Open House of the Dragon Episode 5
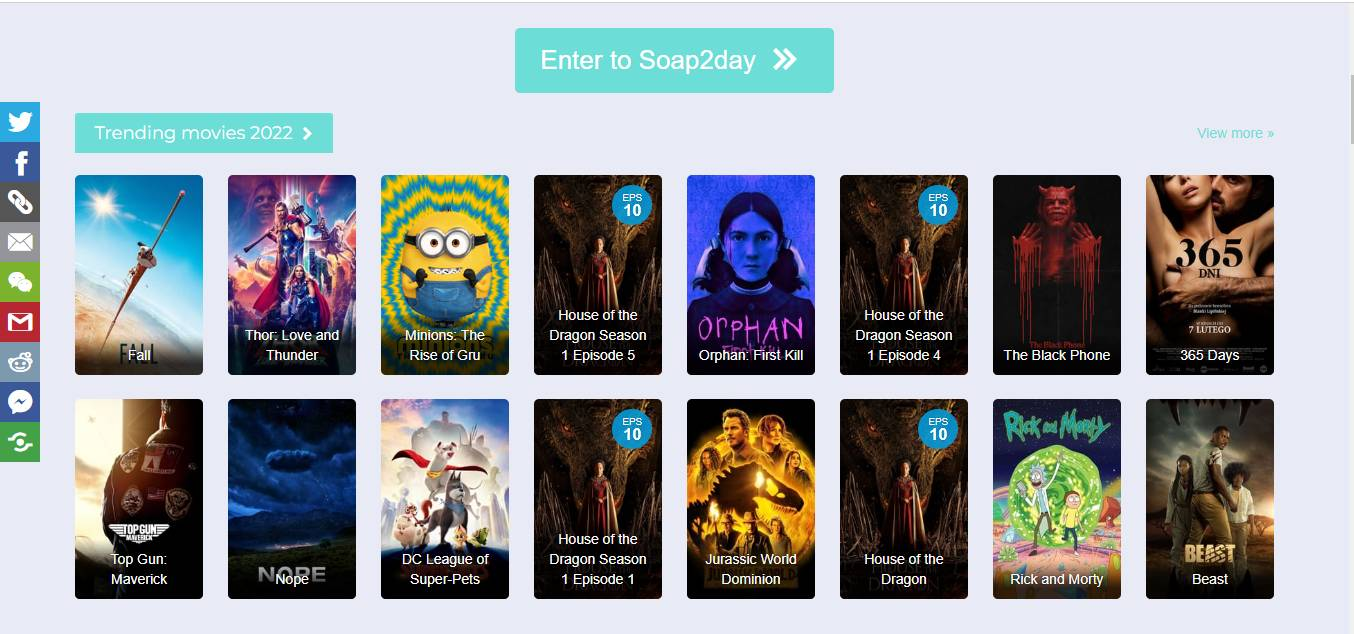Screen dimensions: 1354x634 pos(598,275)
